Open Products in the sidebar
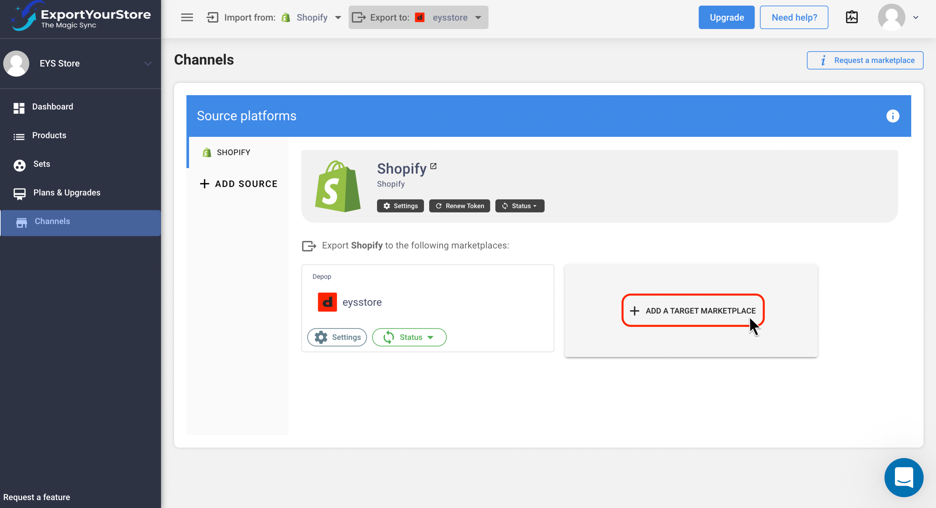 click(x=81, y=136)
